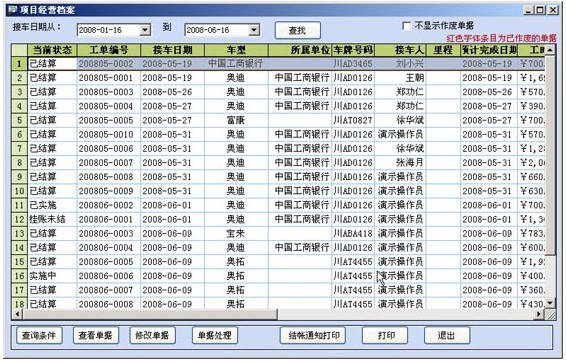Click the 打印 print button
Image resolution: width=566 pixels, height=361 pixels.
[x=385, y=335]
